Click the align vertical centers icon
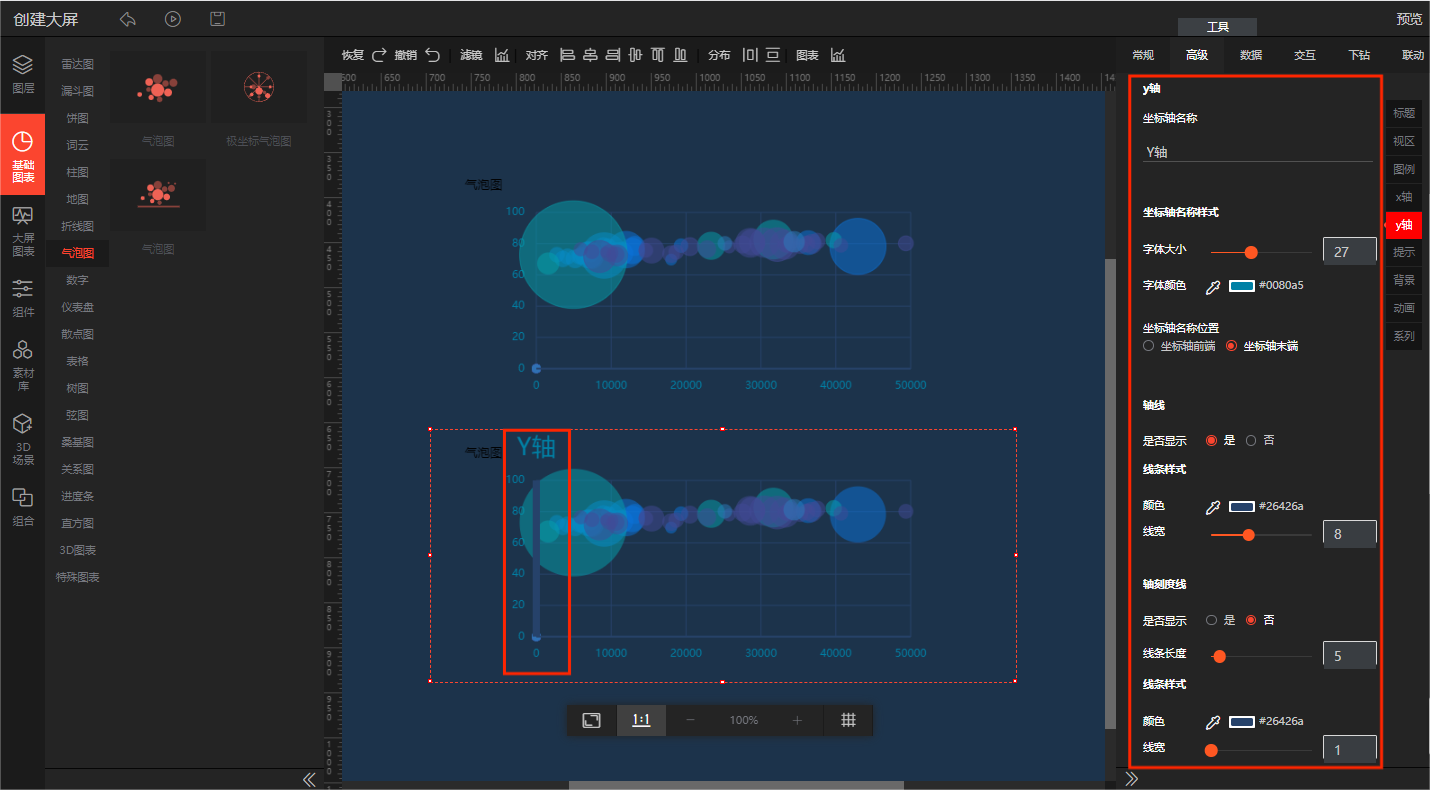 click(x=635, y=55)
